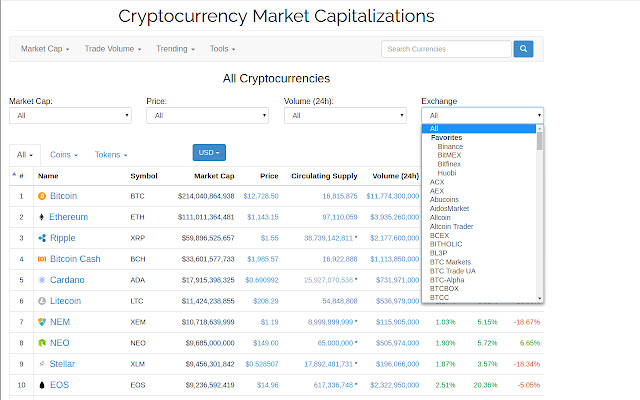Collapse the Exchange filter combo box
Image resolution: width=640 pixels, height=400 pixels.
482,116
